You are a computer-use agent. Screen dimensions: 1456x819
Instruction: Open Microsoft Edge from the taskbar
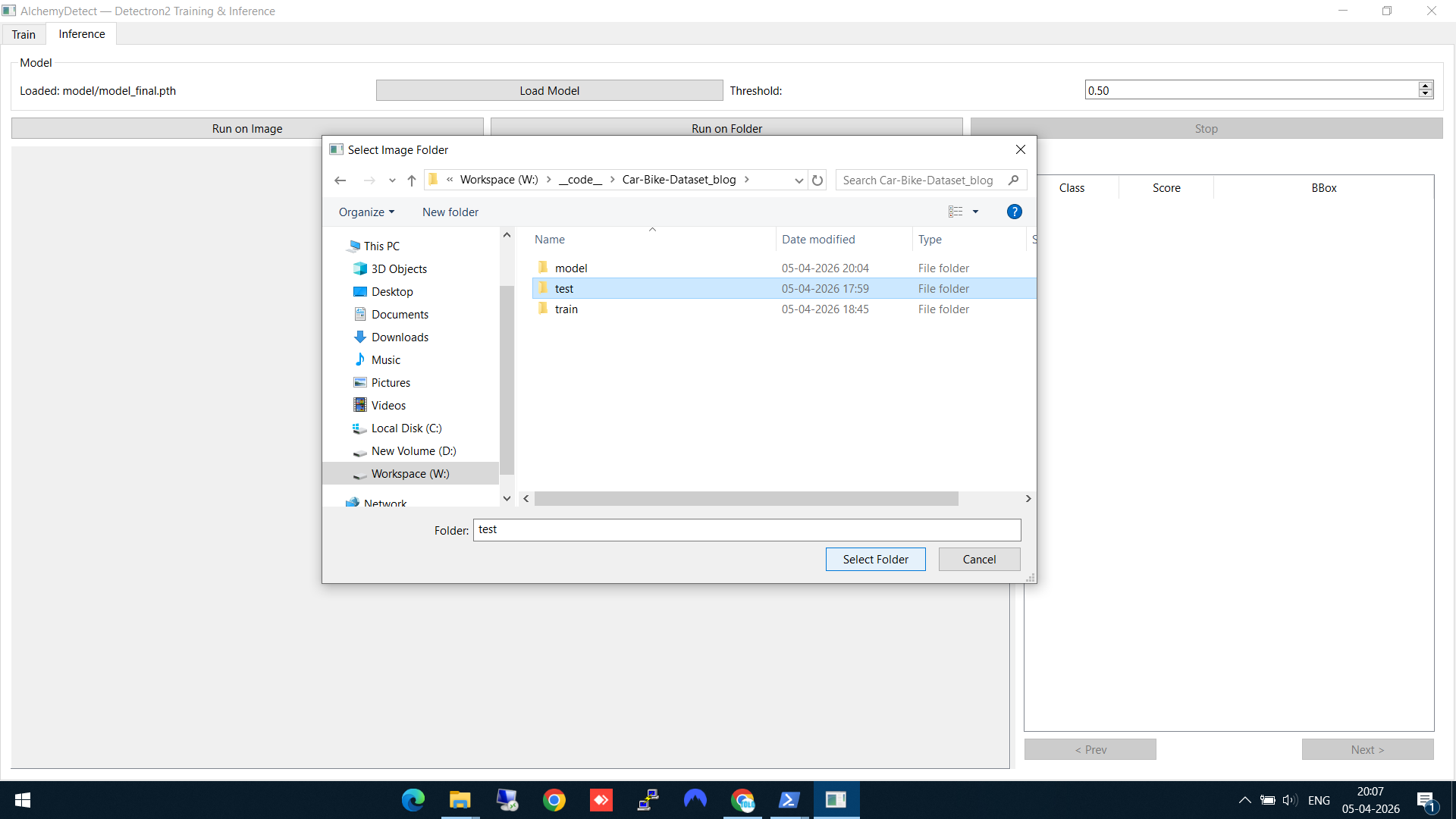413,800
